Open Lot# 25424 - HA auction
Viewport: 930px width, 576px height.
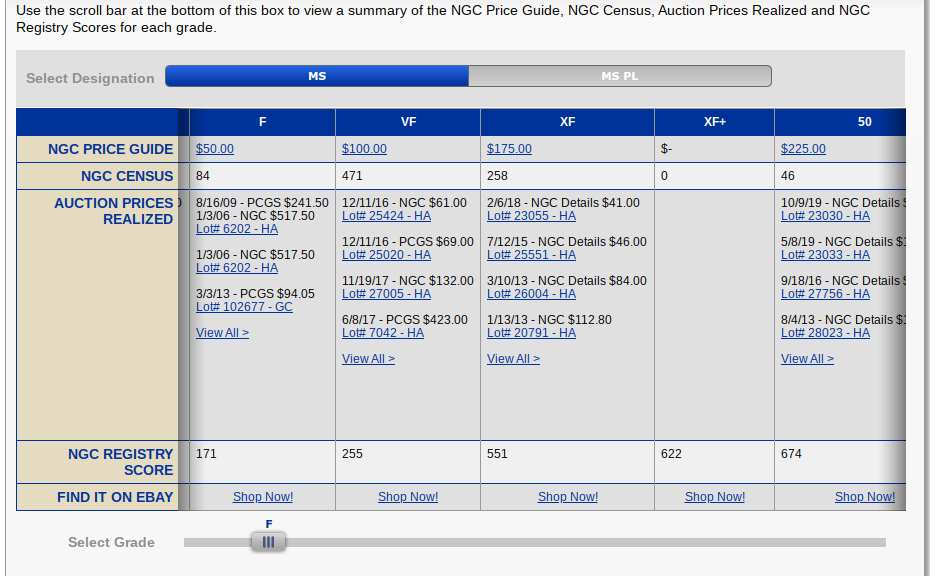click(386, 216)
